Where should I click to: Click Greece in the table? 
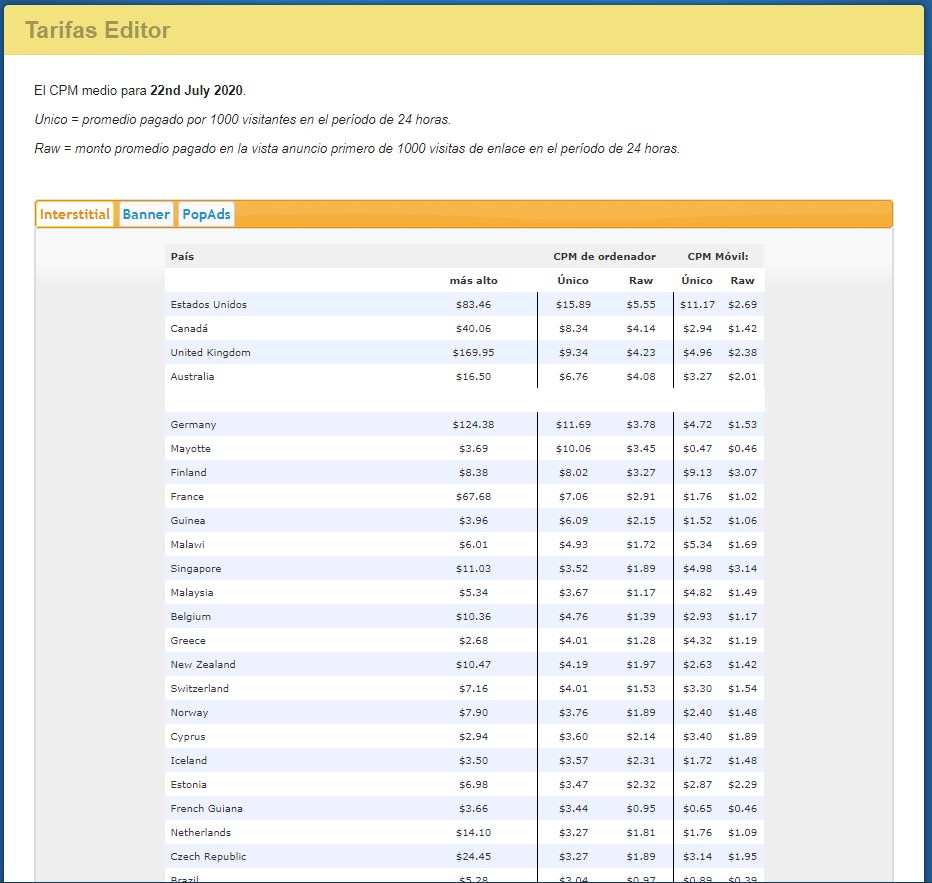tap(188, 641)
